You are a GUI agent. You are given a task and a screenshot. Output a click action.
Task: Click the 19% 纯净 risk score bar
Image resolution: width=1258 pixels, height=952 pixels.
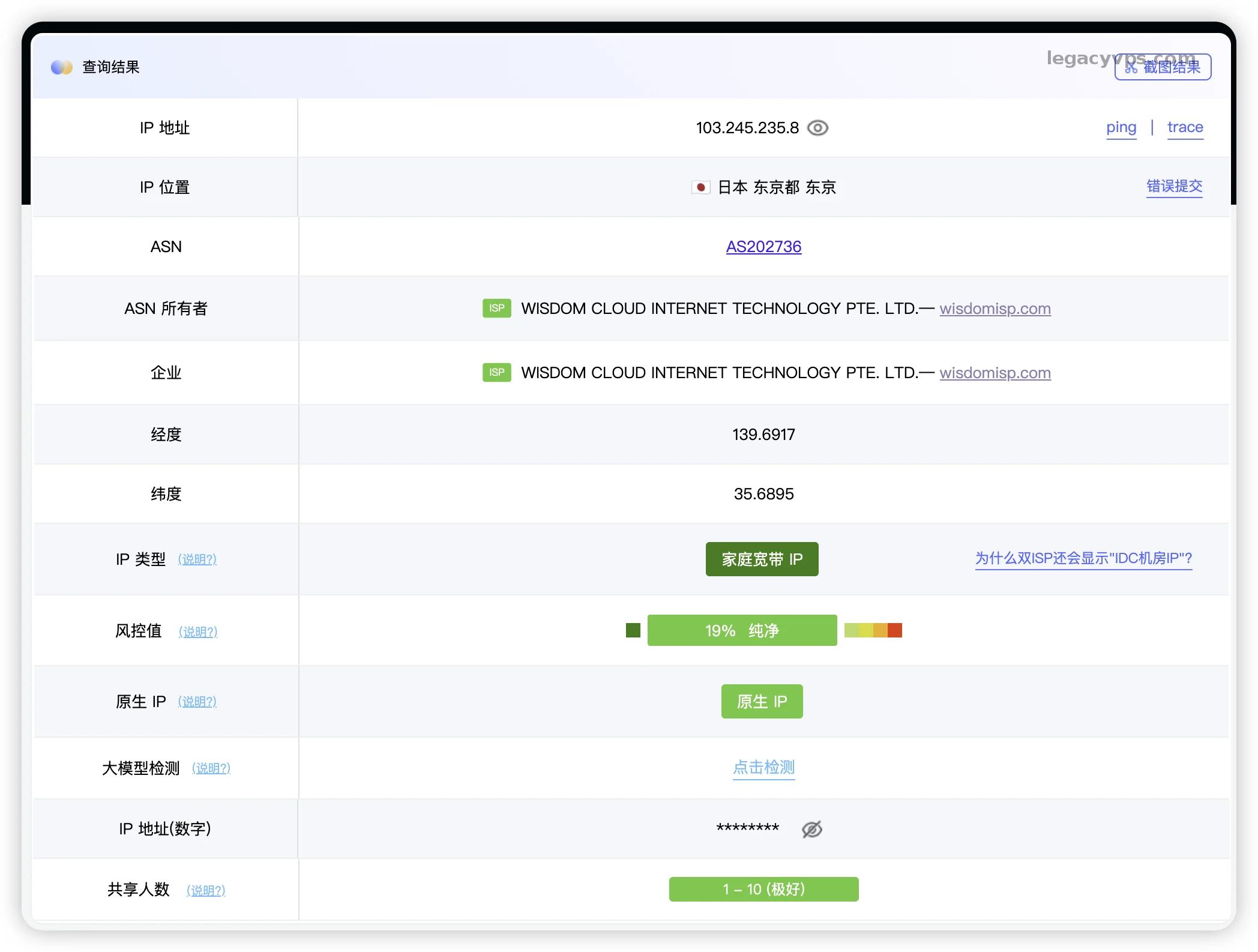click(x=742, y=630)
